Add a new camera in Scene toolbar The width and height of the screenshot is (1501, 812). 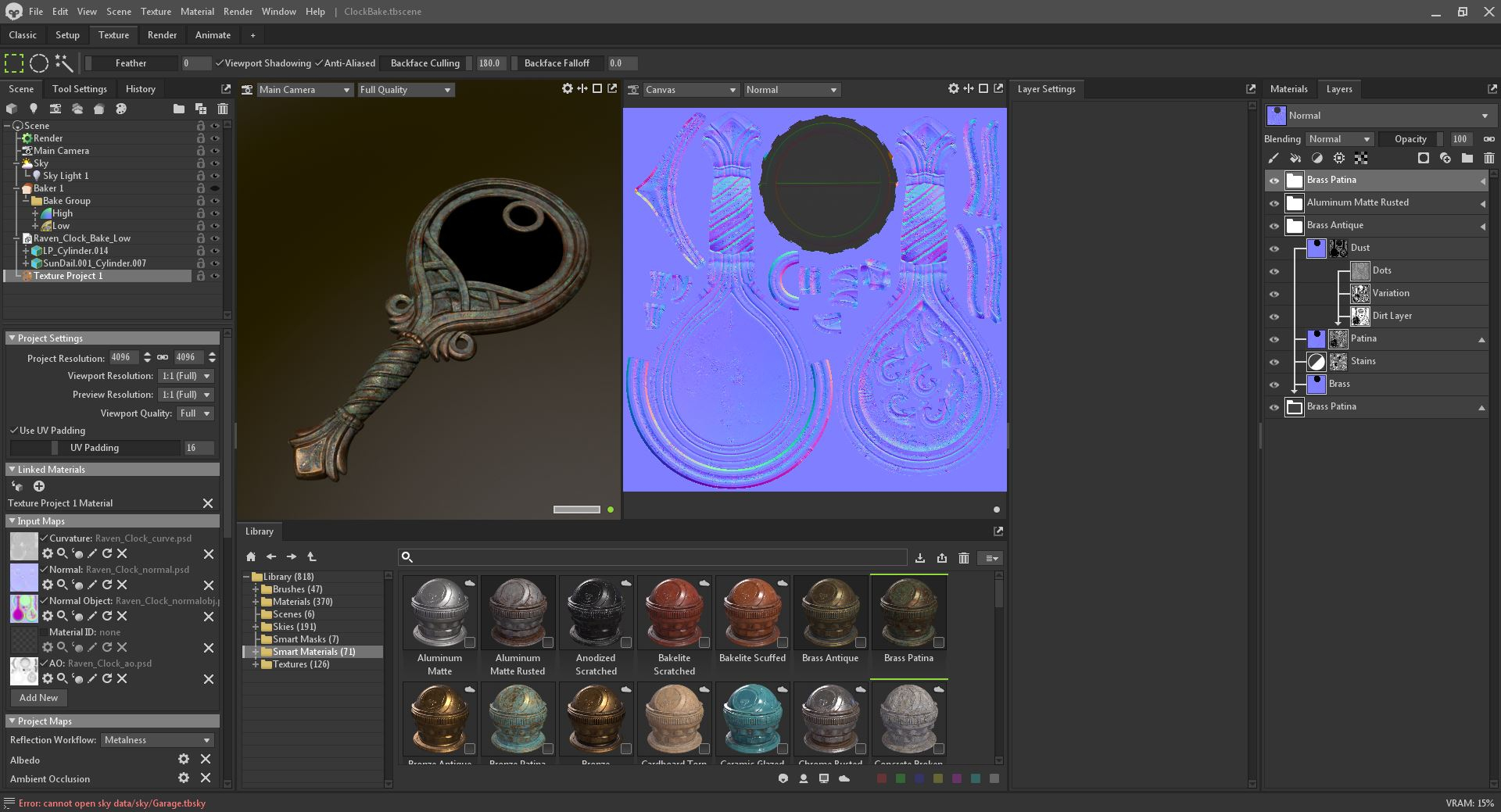pos(56,109)
